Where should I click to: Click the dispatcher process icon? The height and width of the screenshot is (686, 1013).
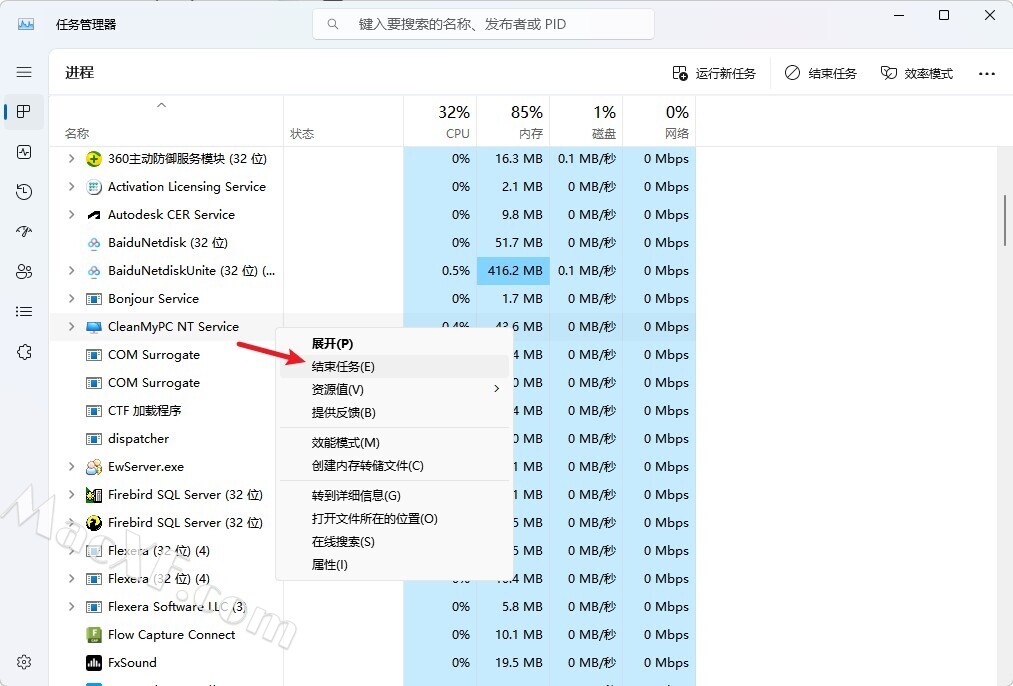[94, 439]
